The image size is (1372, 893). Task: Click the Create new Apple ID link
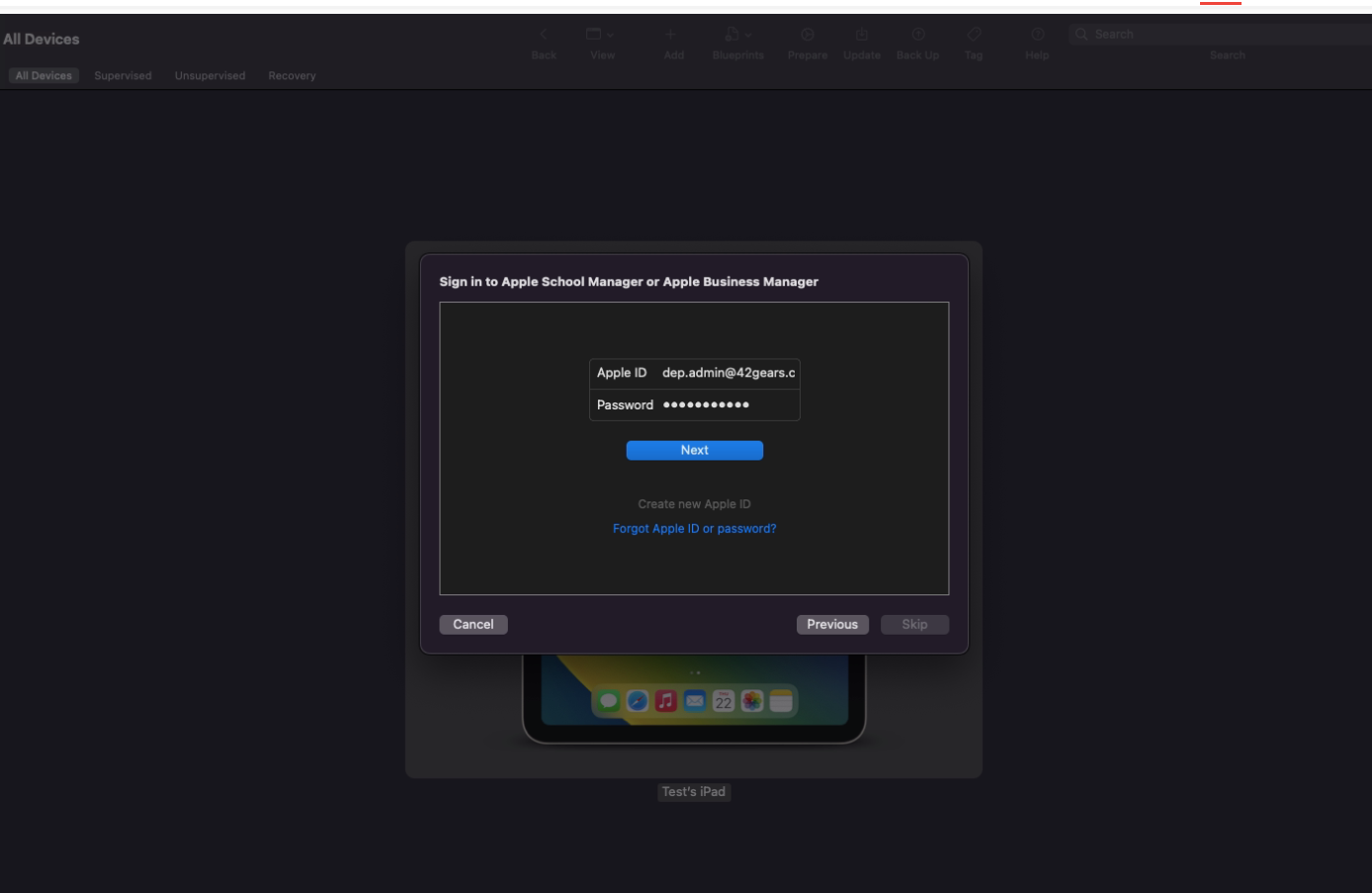point(695,504)
